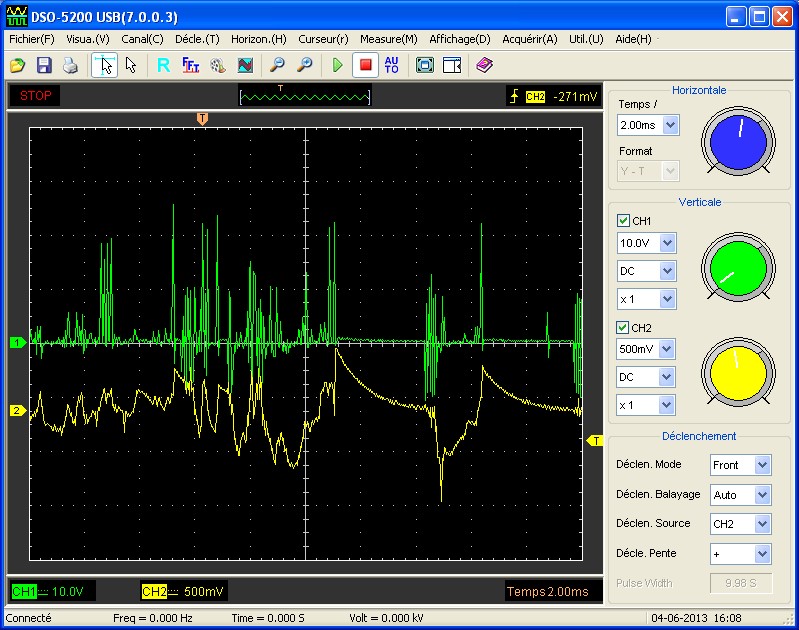The image size is (799, 630).
Task: Click the 04-06-2013 16:08 date display
Action: tap(696, 618)
